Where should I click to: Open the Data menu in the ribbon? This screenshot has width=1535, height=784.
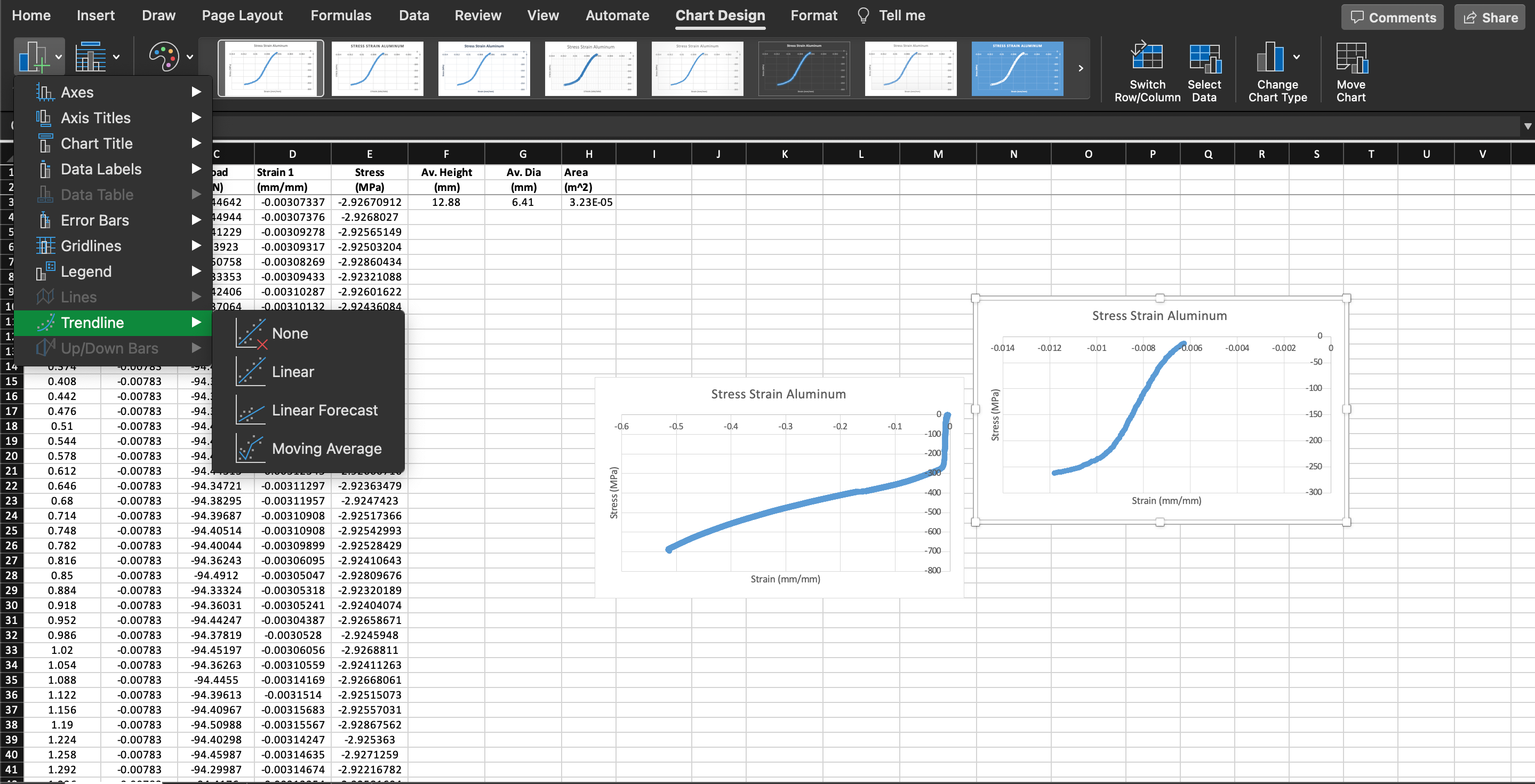(x=413, y=15)
